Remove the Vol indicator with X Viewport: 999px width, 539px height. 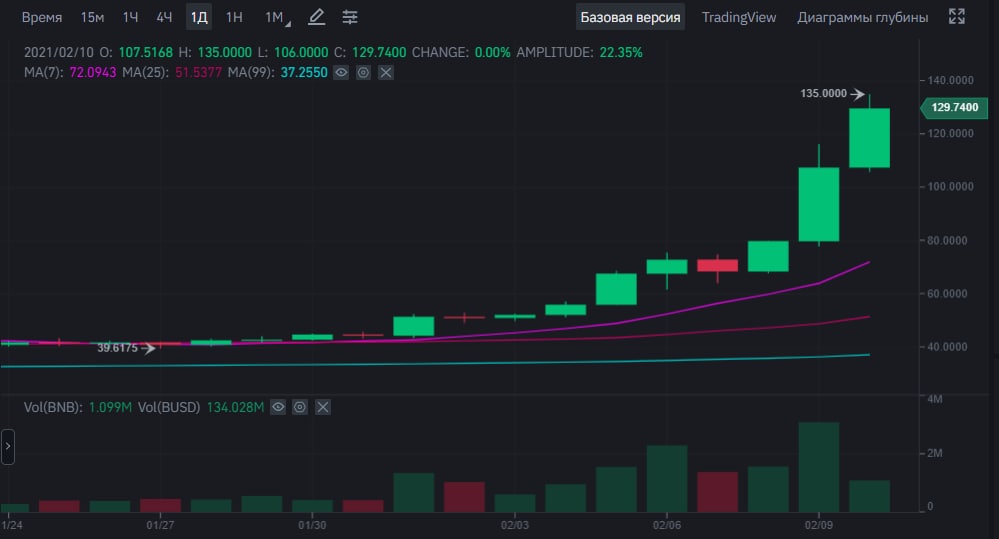[x=323, y=407]
